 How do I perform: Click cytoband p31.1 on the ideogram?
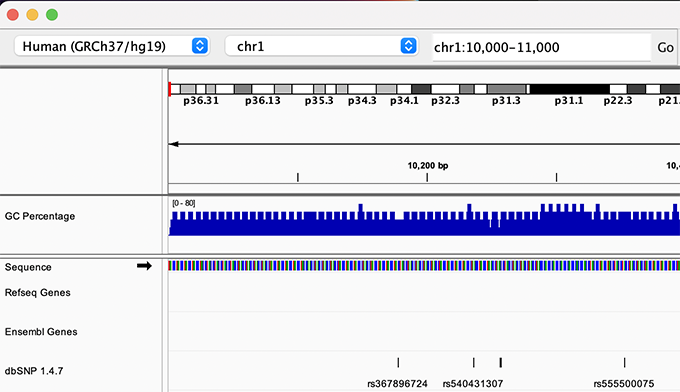pyautogui.click(x=569, y=89)
